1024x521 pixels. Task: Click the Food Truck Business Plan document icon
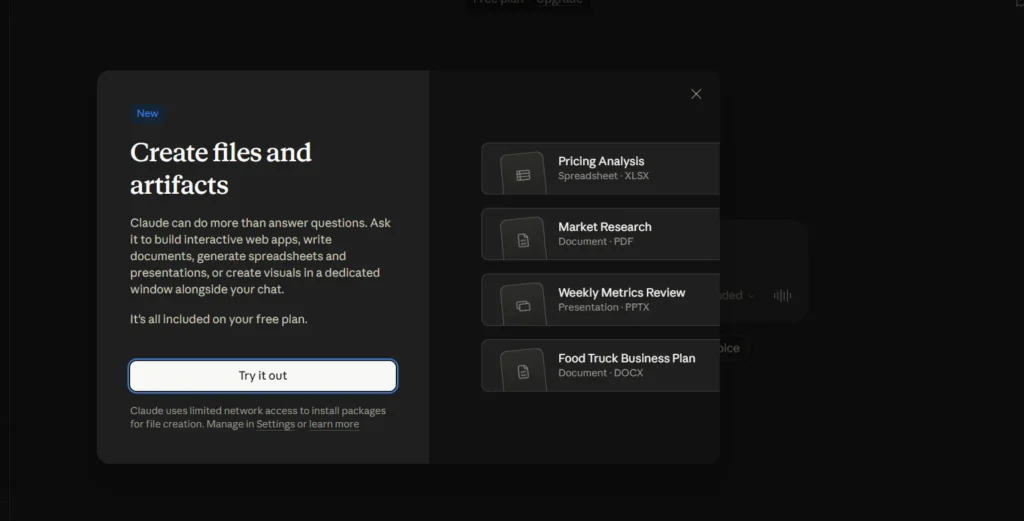pyautogui.click(x=523, y=372)
